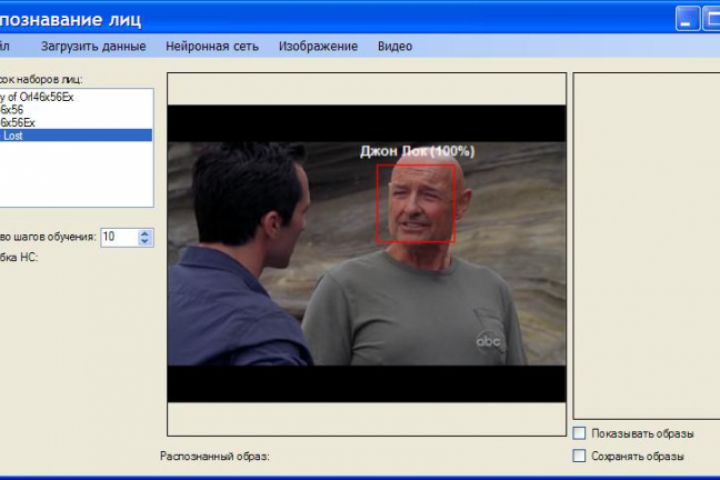Click the Распознанный образ label
This screenshot has height=480, width=720.
click(215, 457)
